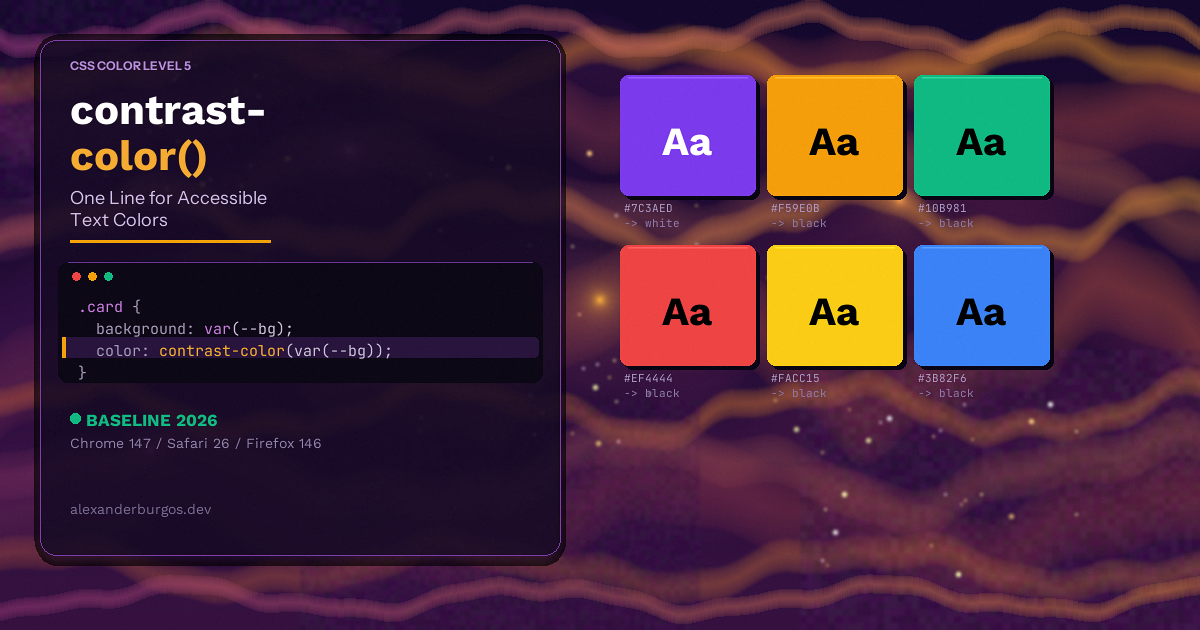Click the browser versions line 'Chrome 147 / Safari 26'
Image resolution: width=1200 pixels, height=630 pixels.
(x=196, y=443)
